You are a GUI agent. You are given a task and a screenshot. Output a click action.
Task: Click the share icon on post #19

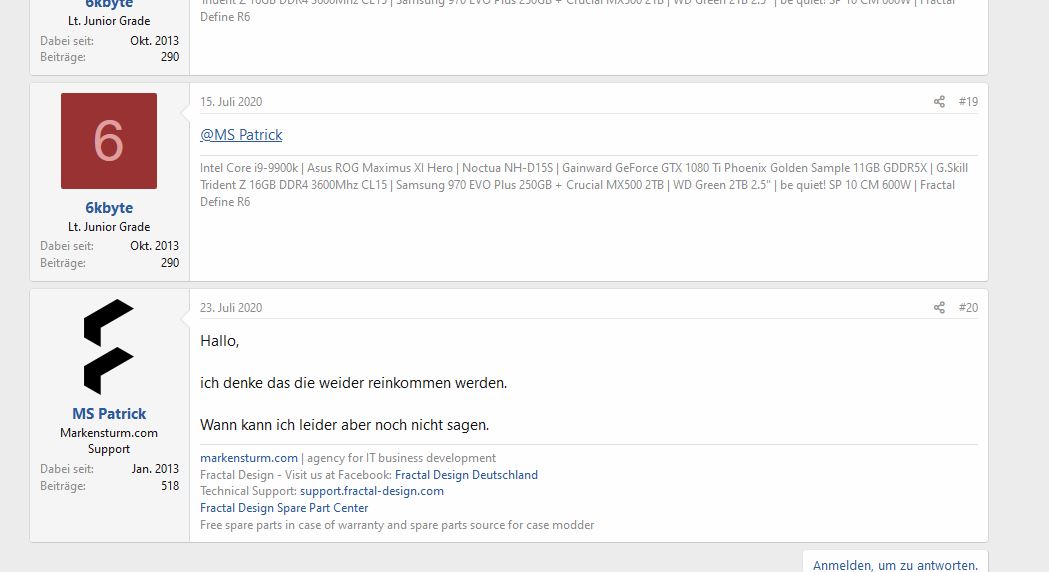coord(939,102)
